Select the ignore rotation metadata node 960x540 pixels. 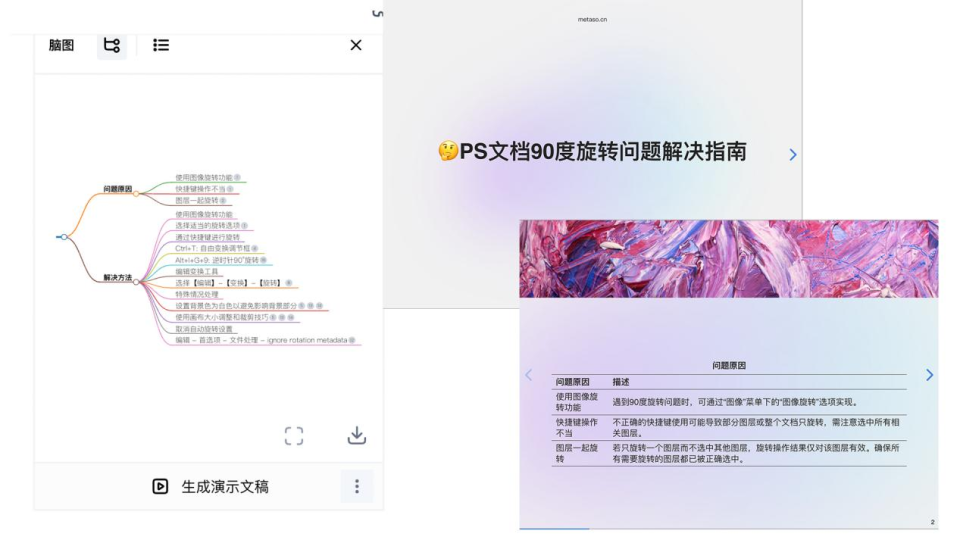261,340
